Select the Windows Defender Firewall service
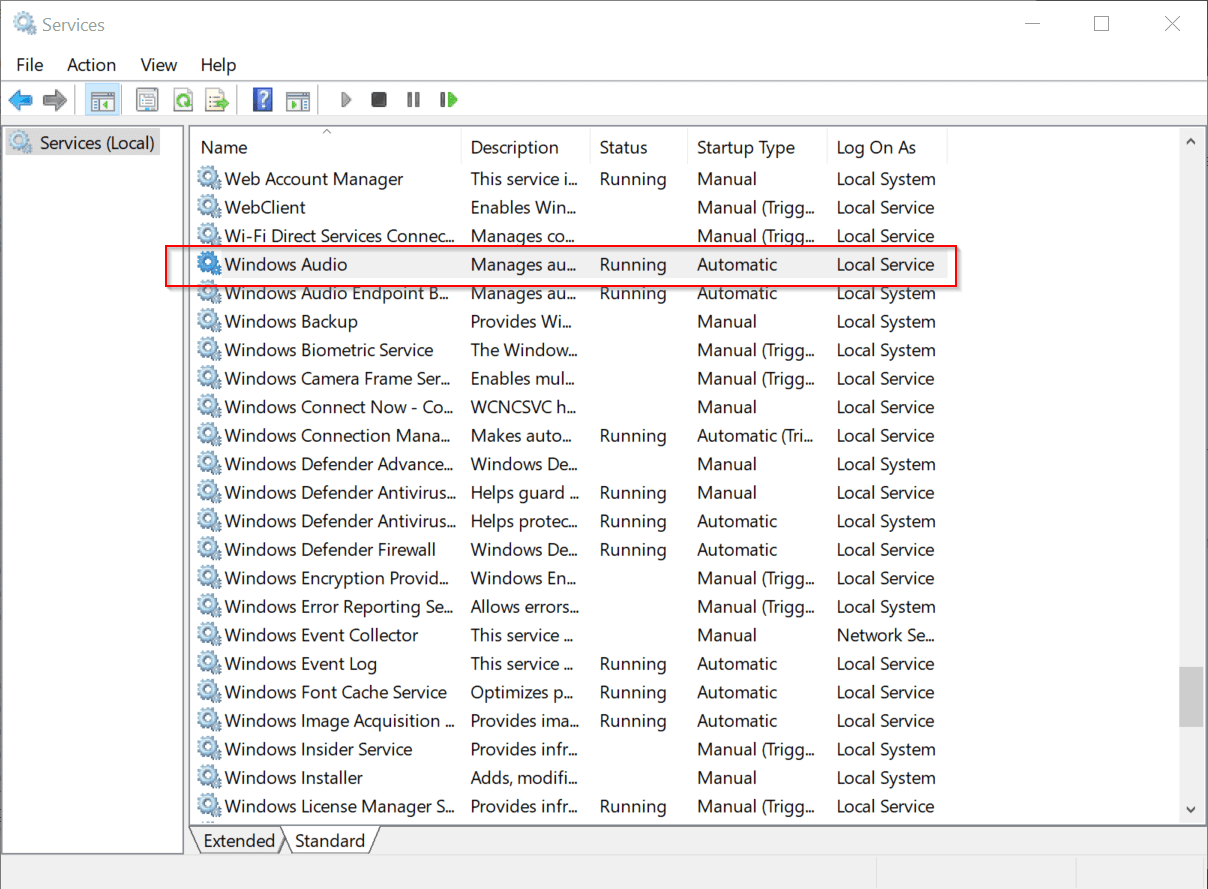The height and width of the screenshot is (889, 1208). (x=330, y=550)
